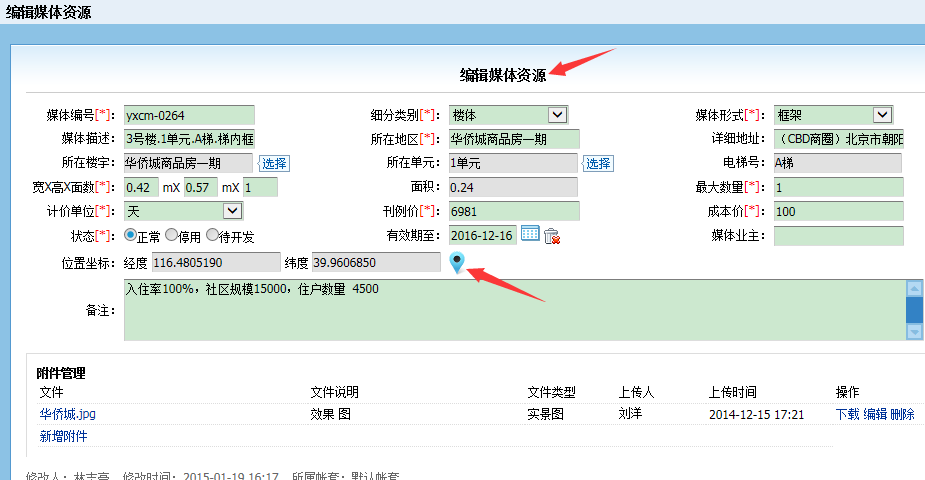
Task: Open the calendar date picker icon
Action: (x=530, y=235)
